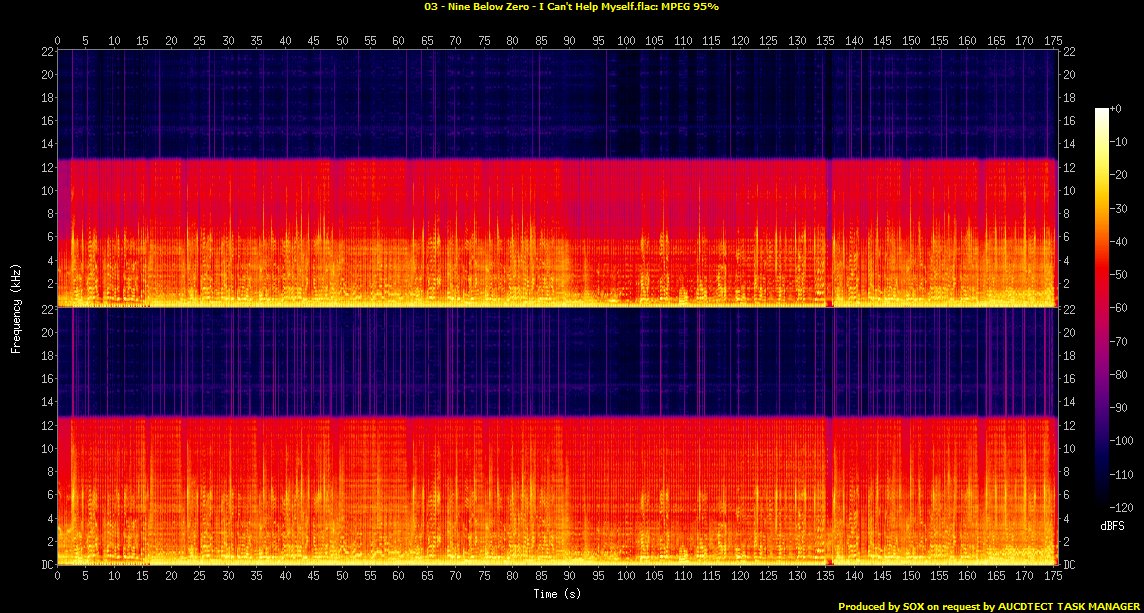Viewport: 1144px width, 613px height.
Task: Click the 50 second tick on the bottom time axis
Action: coord(342,577)
